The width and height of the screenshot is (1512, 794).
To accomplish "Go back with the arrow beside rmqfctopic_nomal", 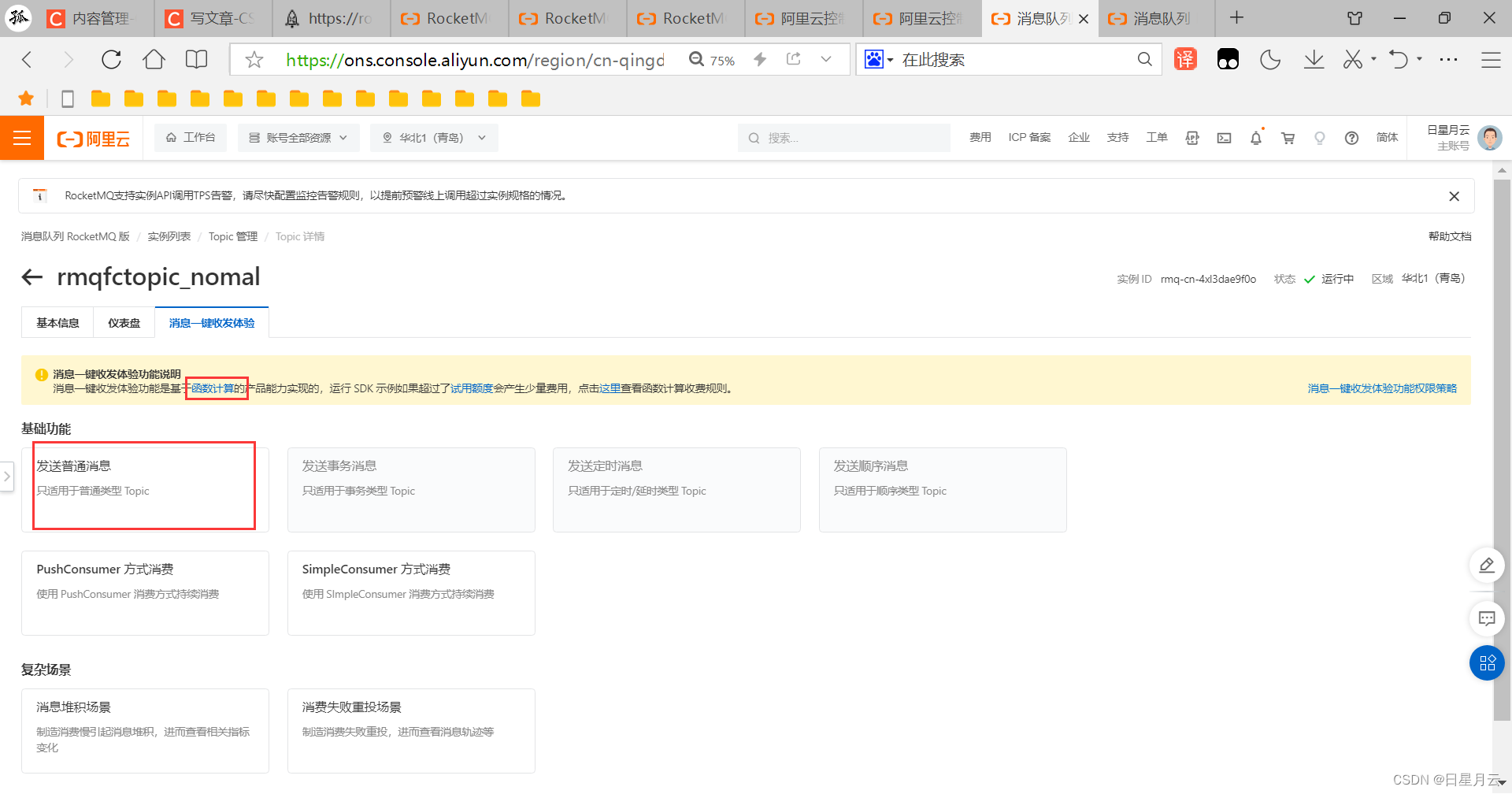I will [x=32, y=277].
